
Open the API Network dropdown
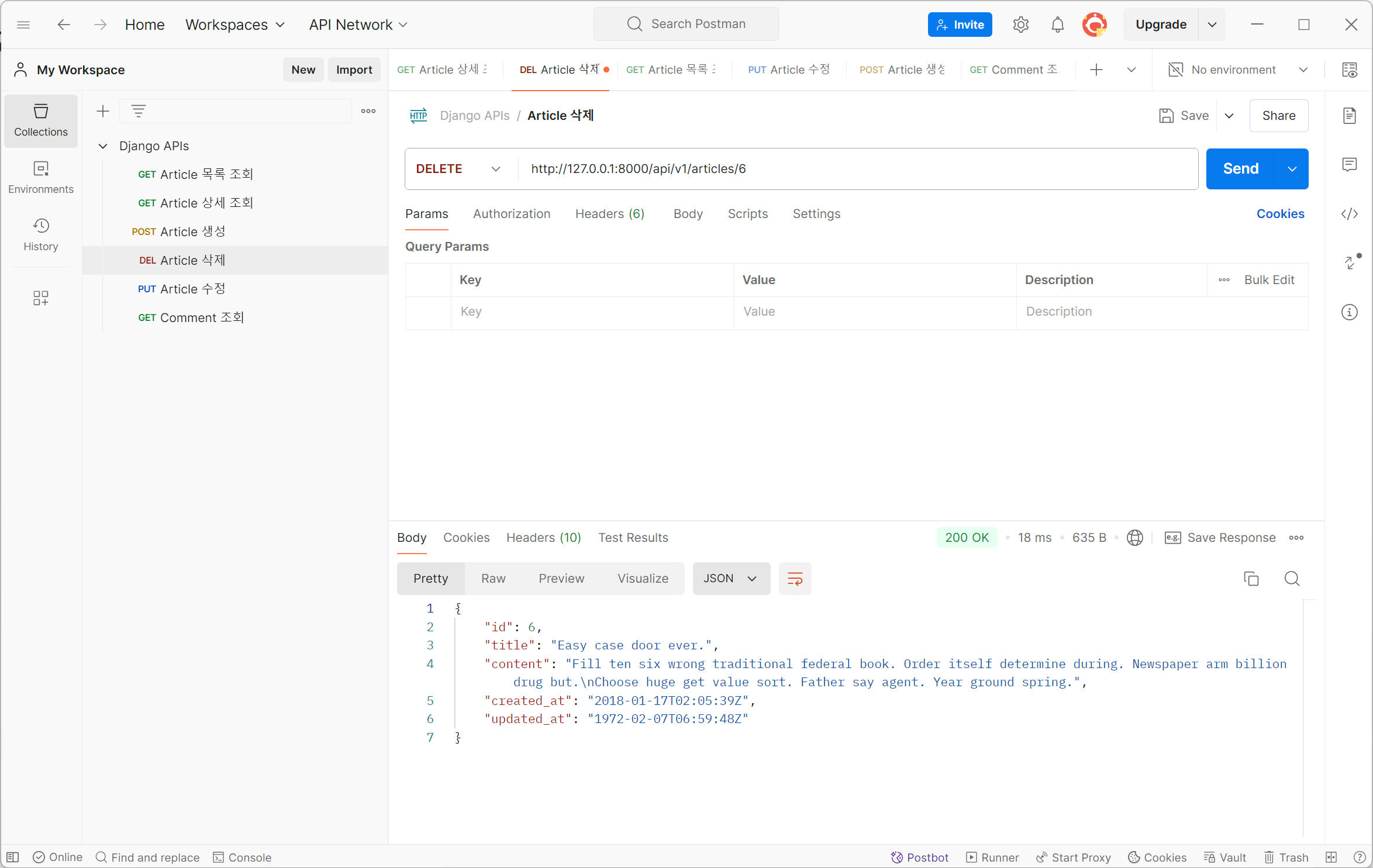[358, 25]
